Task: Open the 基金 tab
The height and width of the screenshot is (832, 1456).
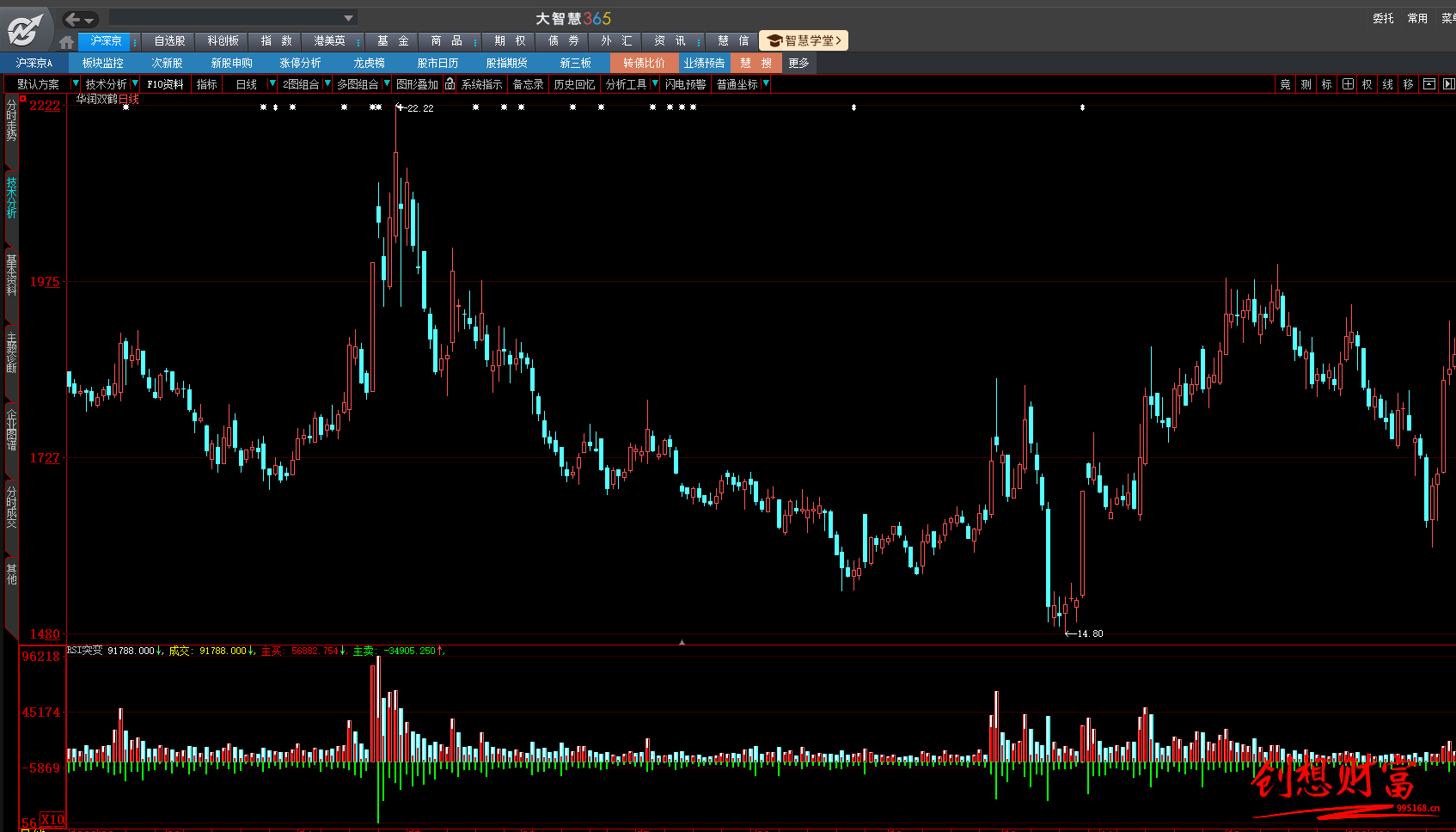Action: click(x=393, y=41)
